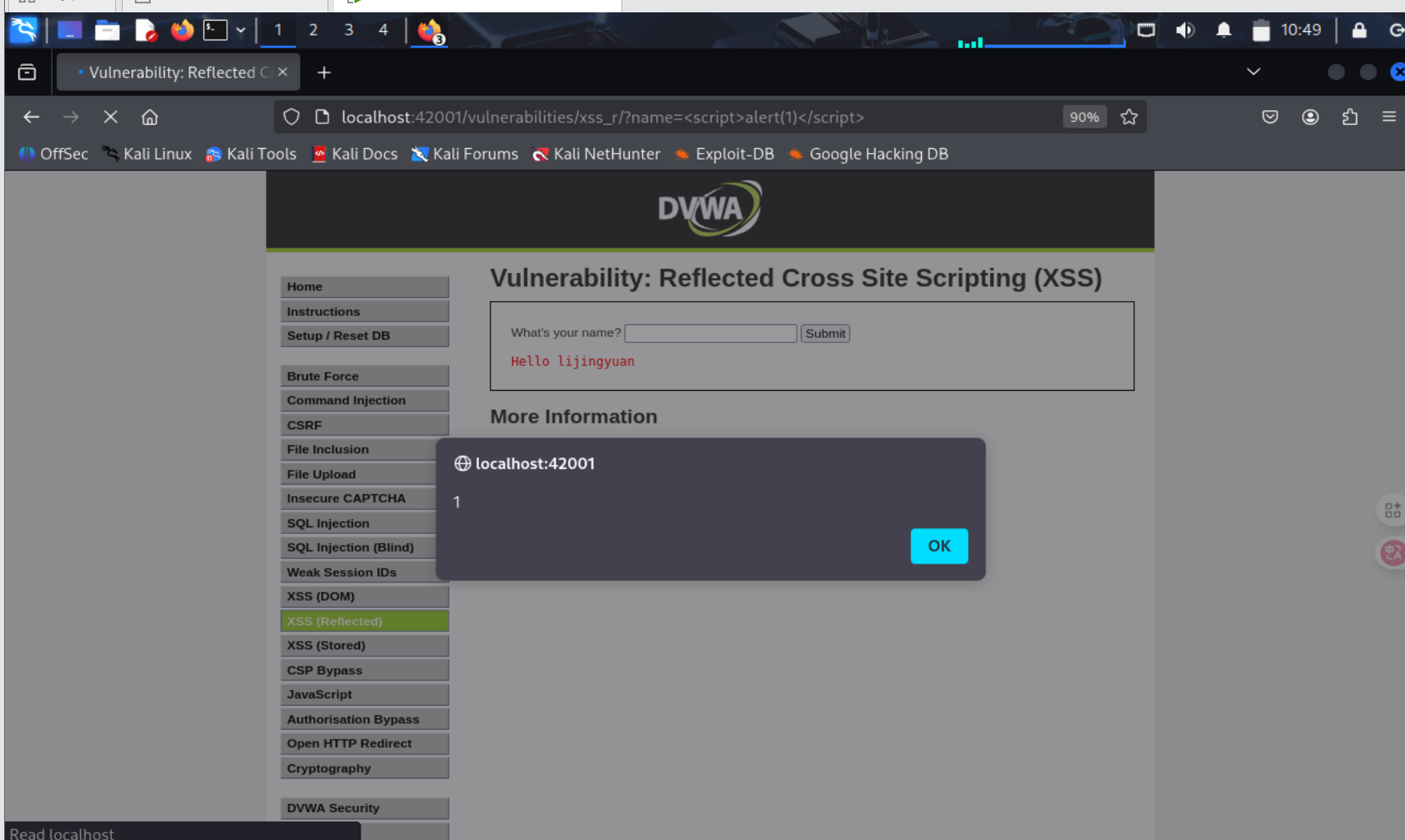Screen dimensions: 1405x840
Task: Go to the DVWA Home menu item
Action: pyautogui.click(x=365, y=286)
